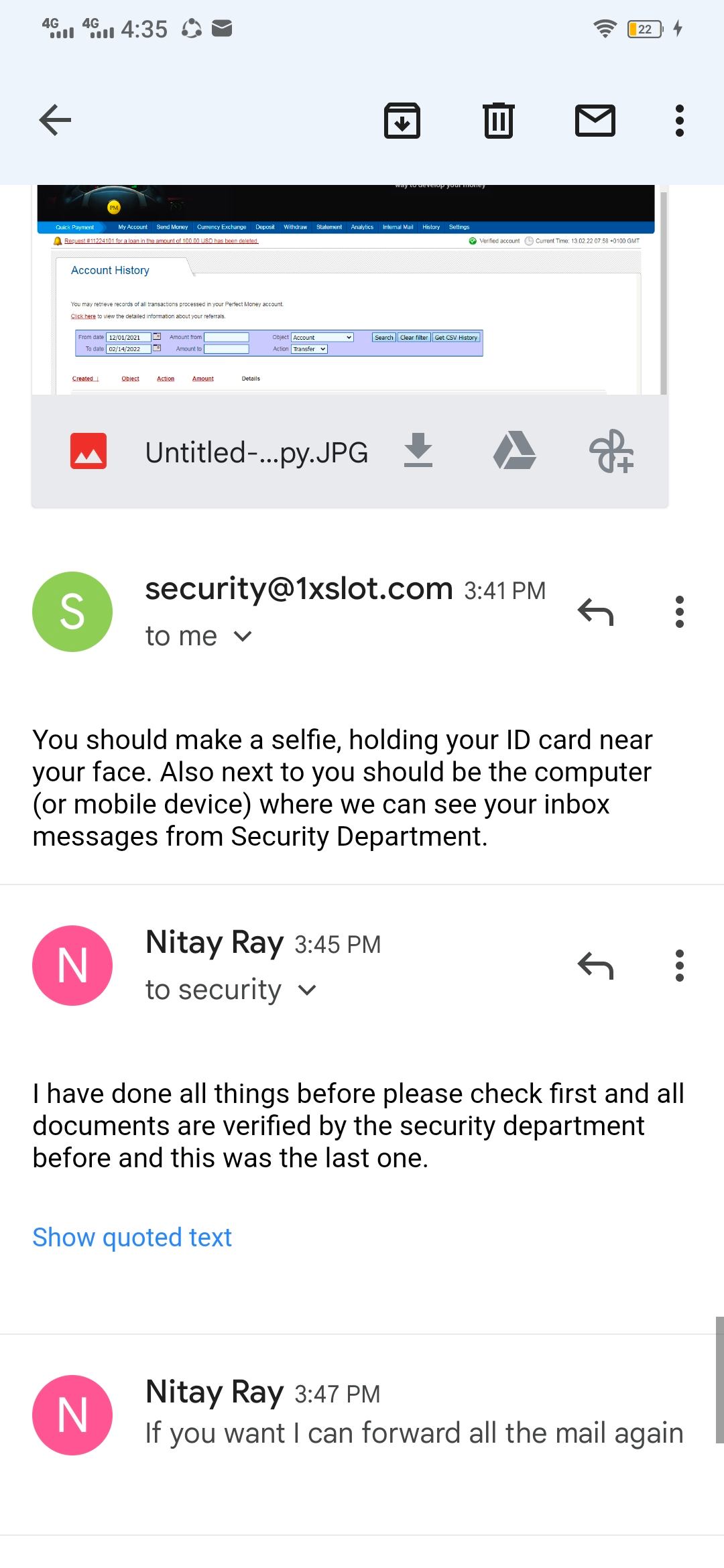Expand recipient details next to "to me"
This screenshot has height=1568, width=724.
pyautogui.click(x=243, y=637)
